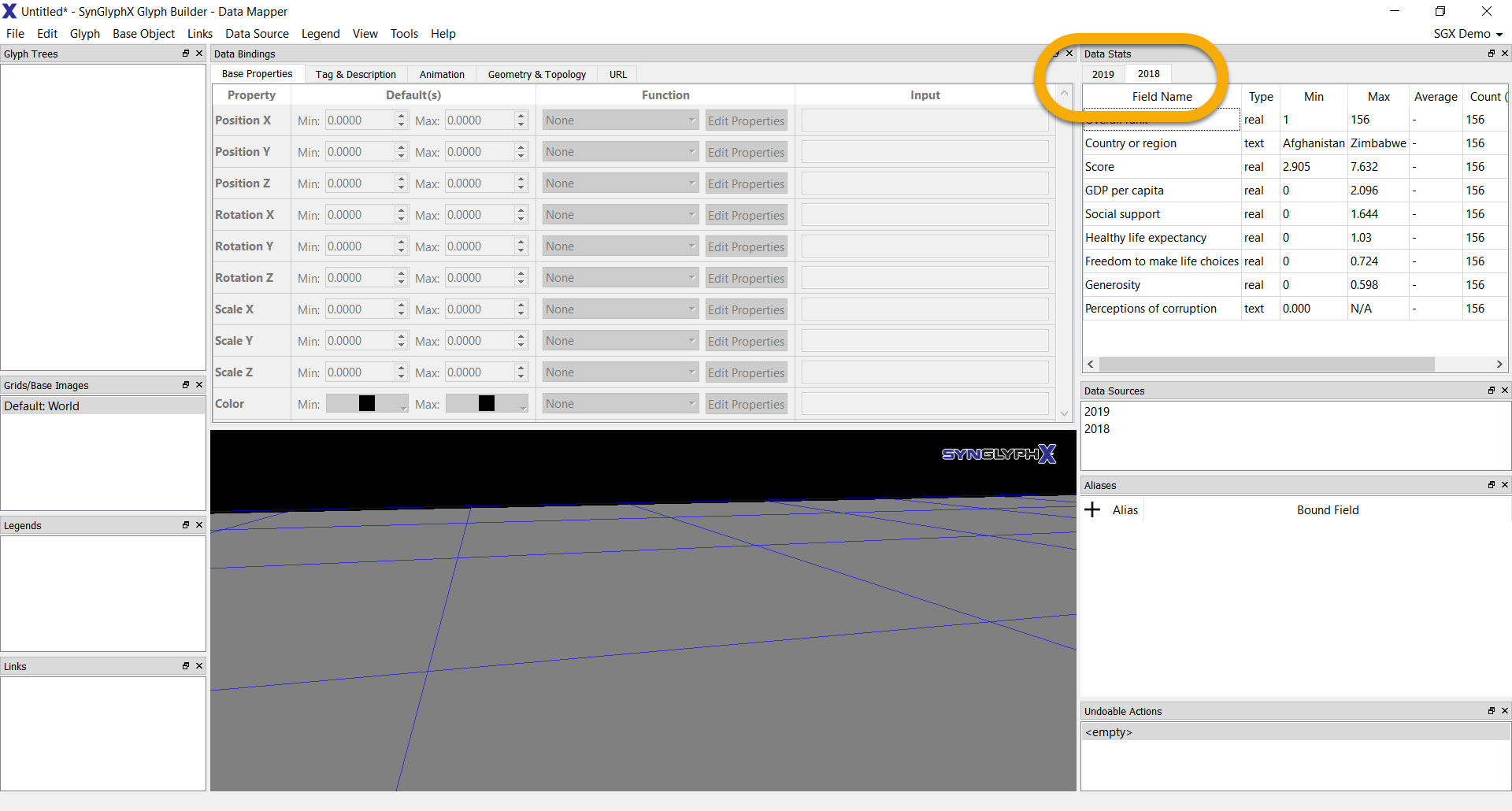
Task: Click Edit Properties for Rotation Y
Action: point(746,246)
